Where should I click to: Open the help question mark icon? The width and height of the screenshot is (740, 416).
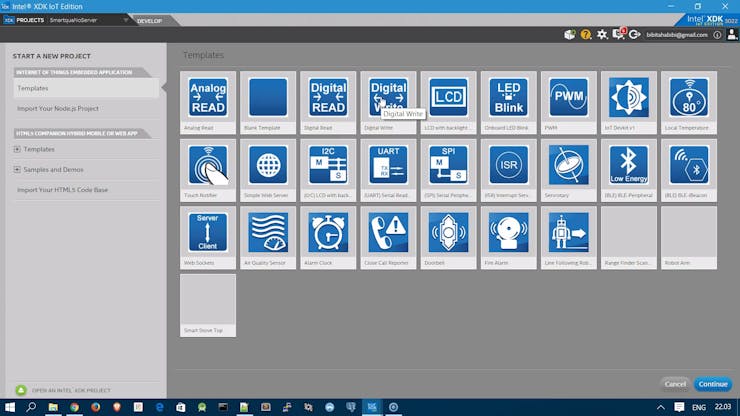[x=586, y=34]
